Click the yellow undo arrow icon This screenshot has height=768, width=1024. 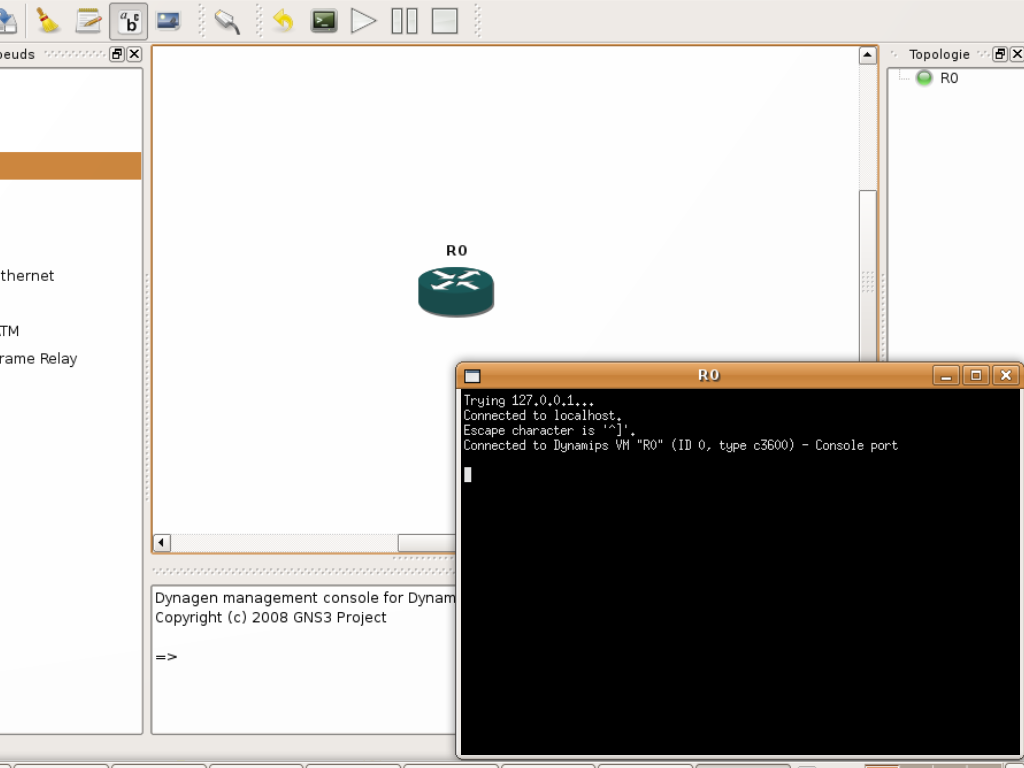coord(283,21)
